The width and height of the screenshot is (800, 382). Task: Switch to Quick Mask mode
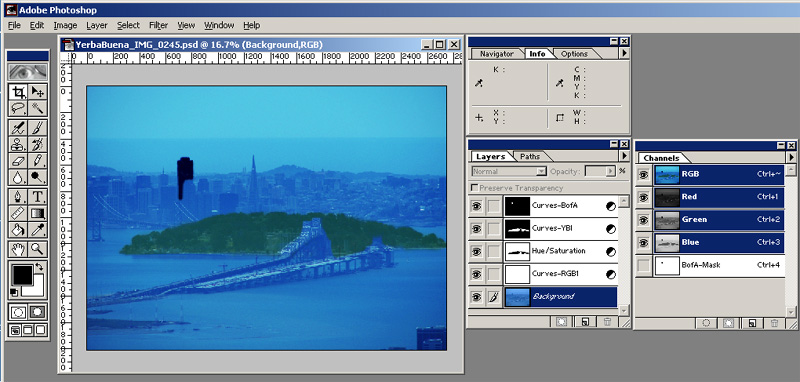click(38, 312)
